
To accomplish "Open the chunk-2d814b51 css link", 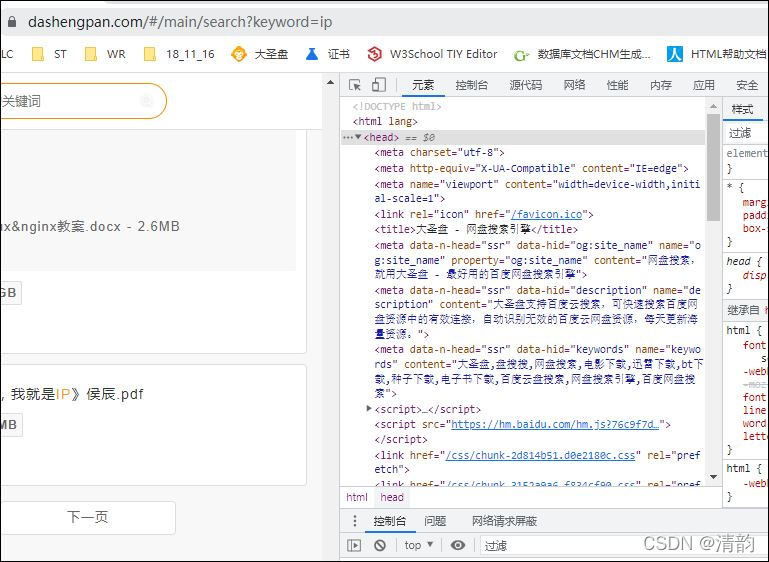I will (x=540, y=455).
